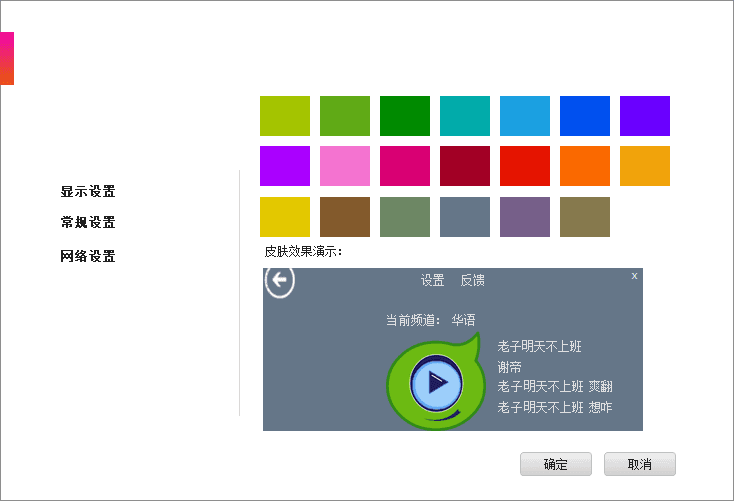The width and height of the screenshot is (734, 501).
Task: Click the 确定 button
Action: 555,464
